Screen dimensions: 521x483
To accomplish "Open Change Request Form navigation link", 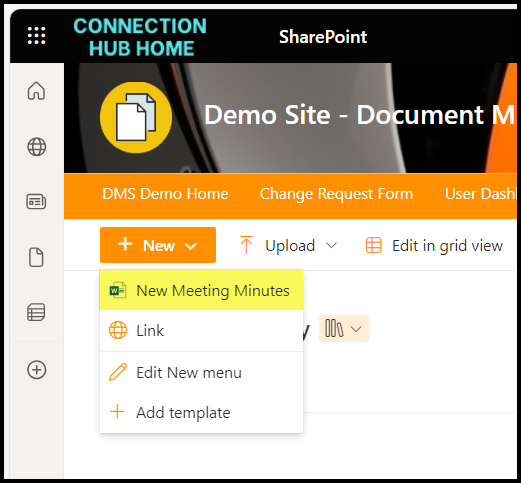I will tap(336, 194).
